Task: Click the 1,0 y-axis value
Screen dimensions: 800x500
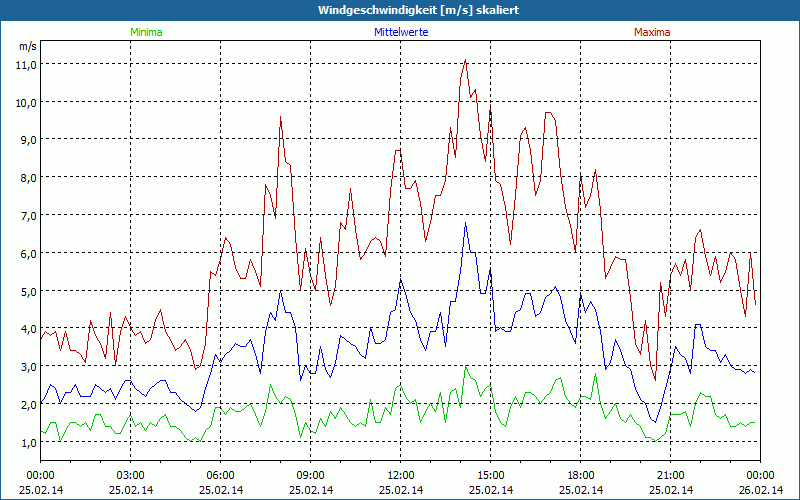Action: 28,443
